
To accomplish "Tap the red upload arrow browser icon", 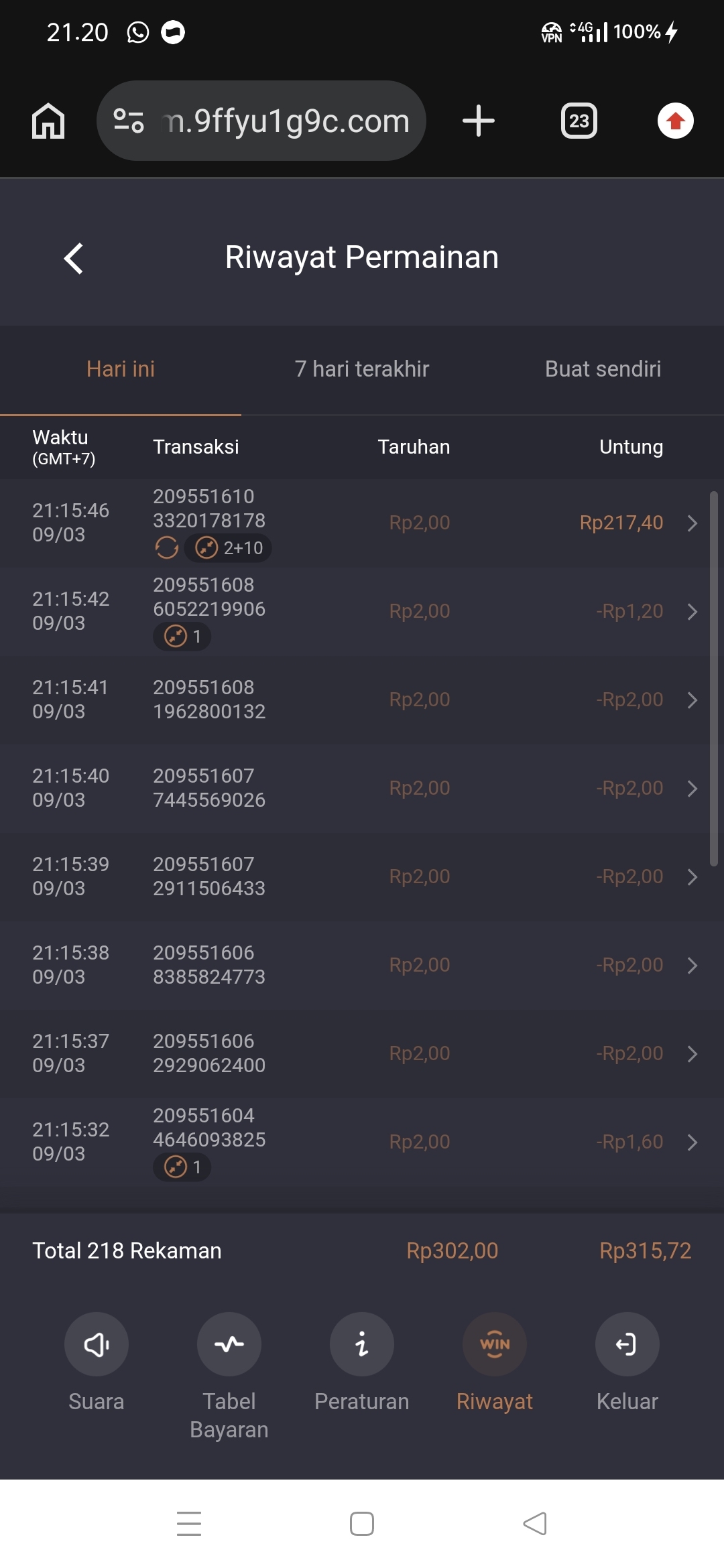I will tap(675, 121).
